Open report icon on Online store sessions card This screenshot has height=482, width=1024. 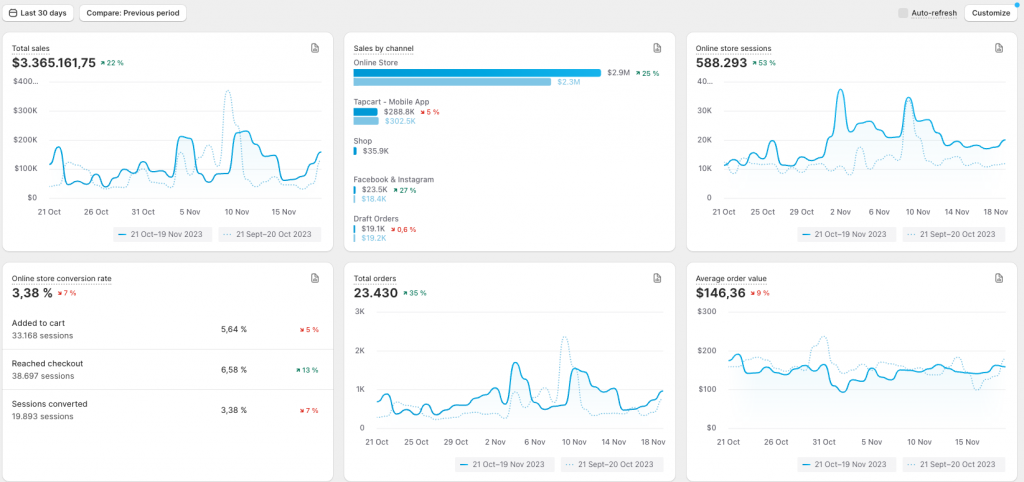(x=999, y=48)
